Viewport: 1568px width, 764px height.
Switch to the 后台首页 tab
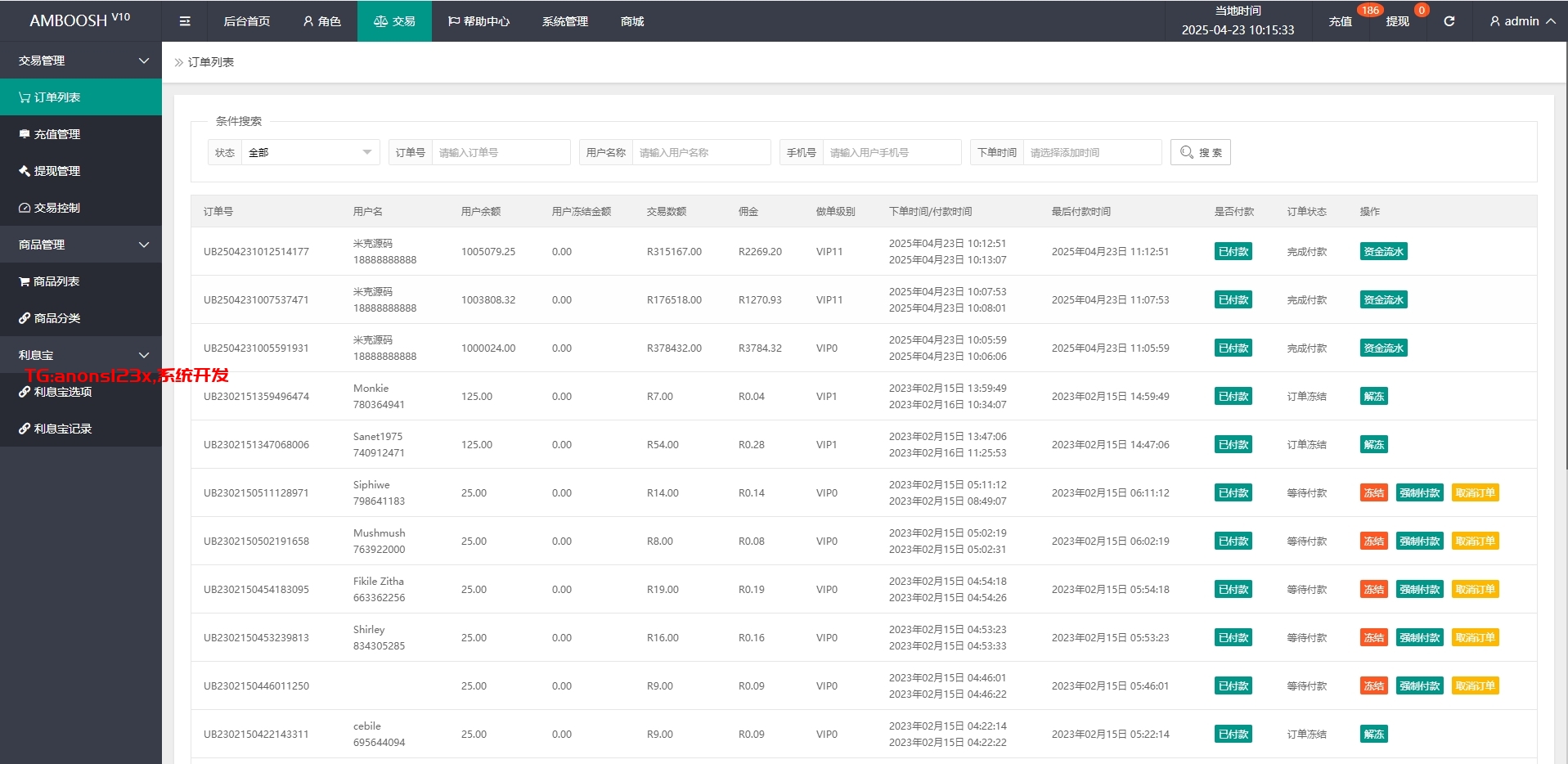pos(247,21)
